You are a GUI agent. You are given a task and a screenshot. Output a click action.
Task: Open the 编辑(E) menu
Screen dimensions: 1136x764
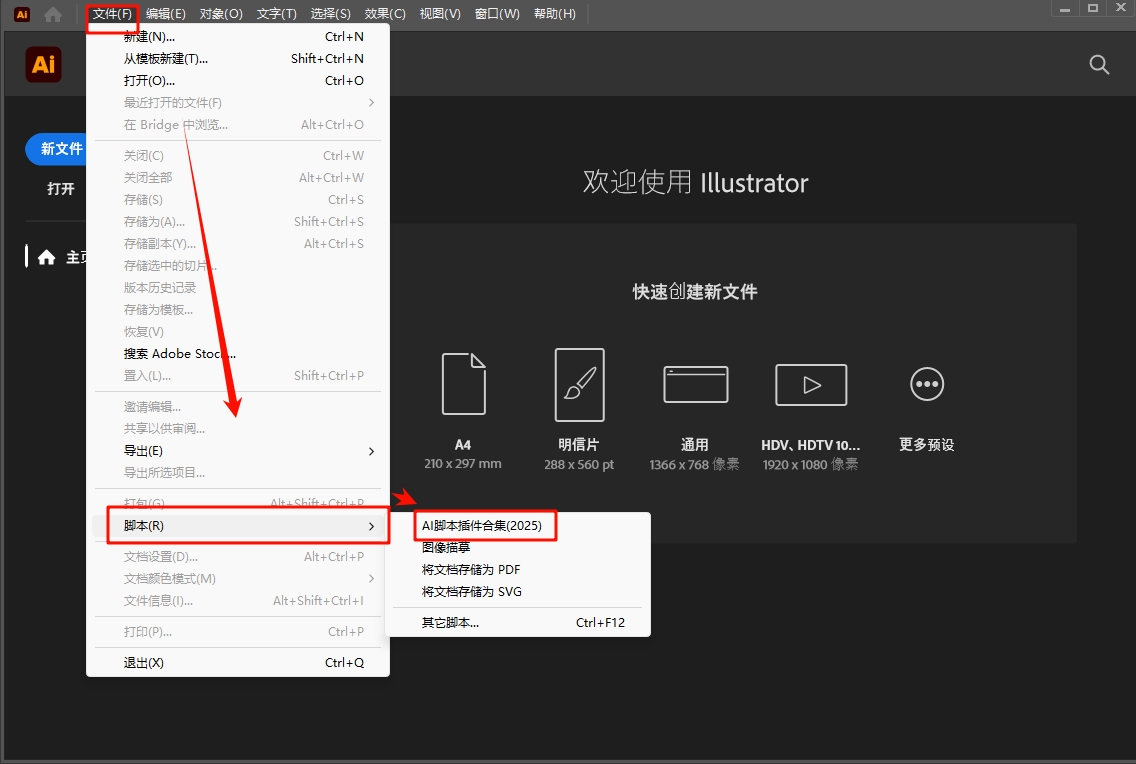click(165, 13)
